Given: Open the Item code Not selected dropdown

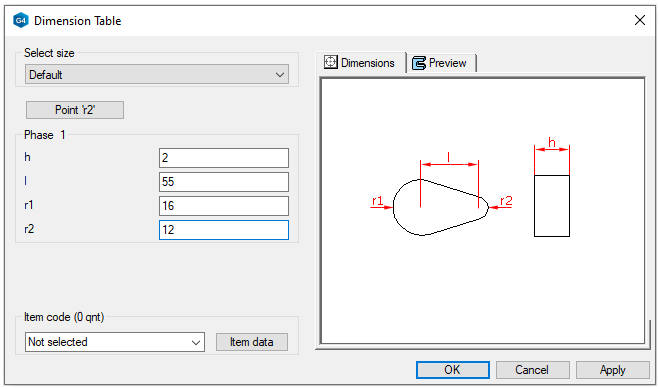Looking at the screenshot, I should [x=115, y=342].
